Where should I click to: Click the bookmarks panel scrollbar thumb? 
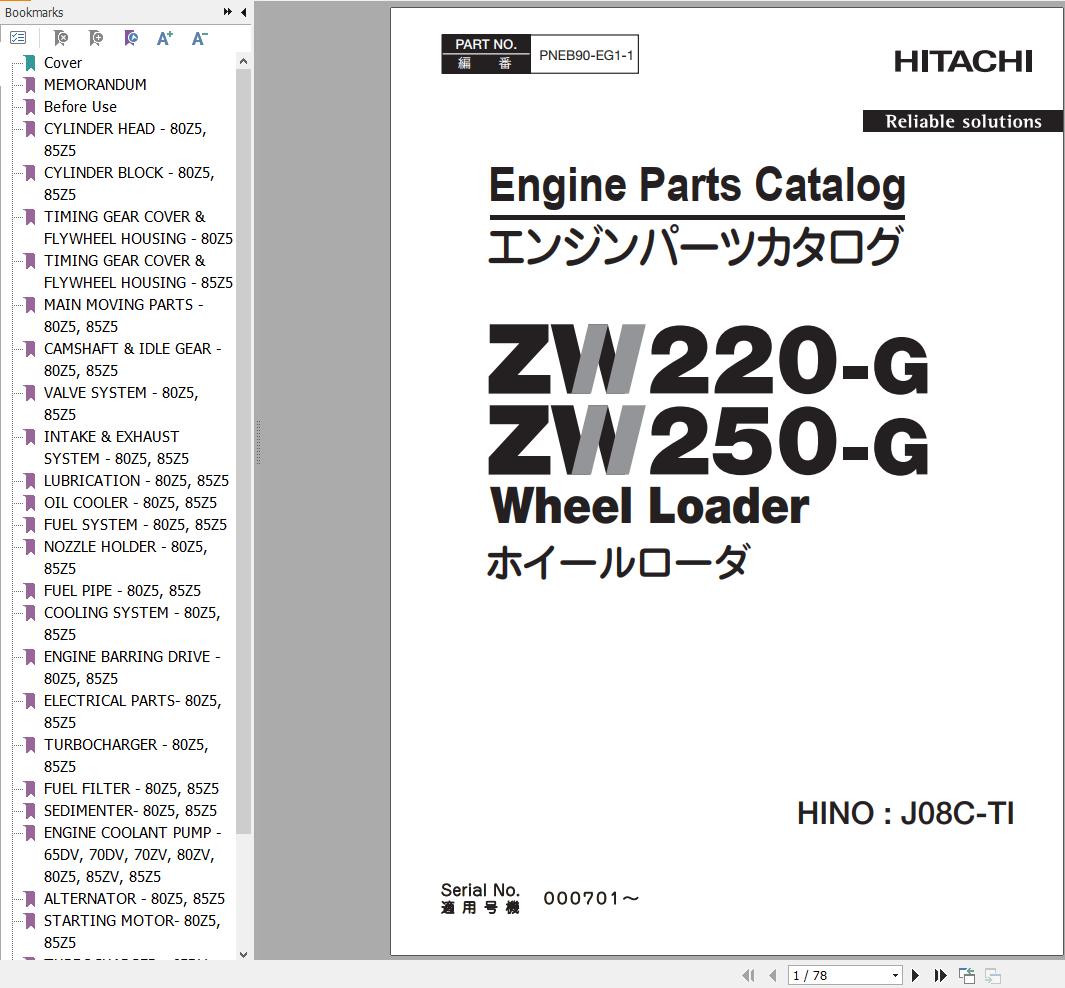pyautogui.click(x=243, y=451)
